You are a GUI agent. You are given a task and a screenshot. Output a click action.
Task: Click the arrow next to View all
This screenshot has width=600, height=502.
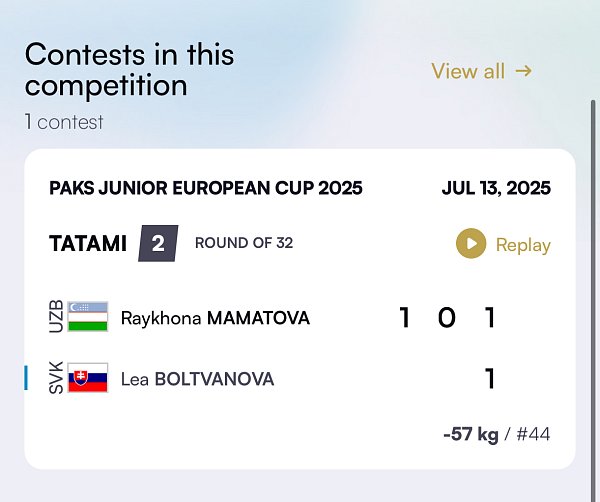pos(523,71)
